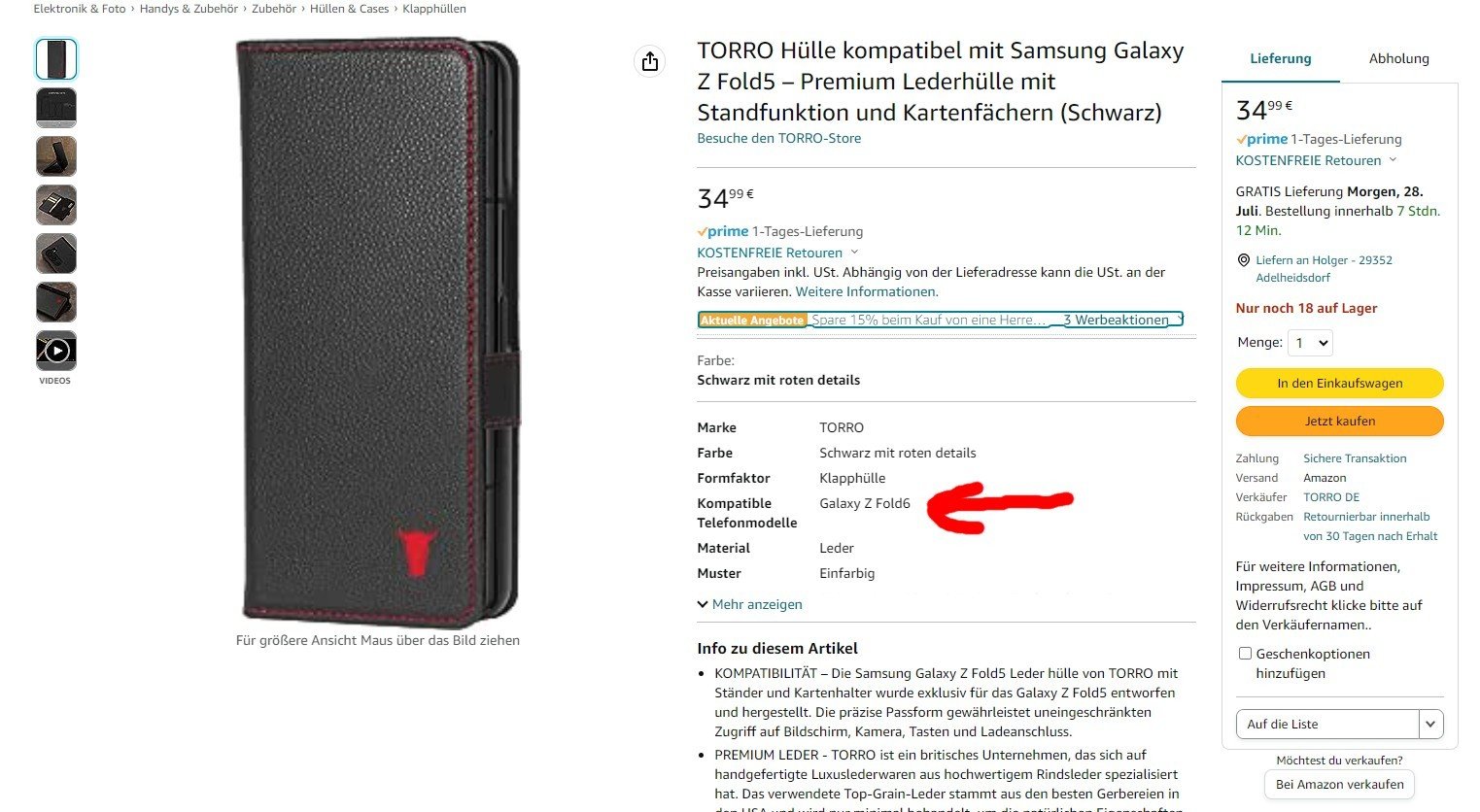Enable the Geschenkoptionen hinzufügen checkbox
1480x812 pixels.
coord(1245,654)
